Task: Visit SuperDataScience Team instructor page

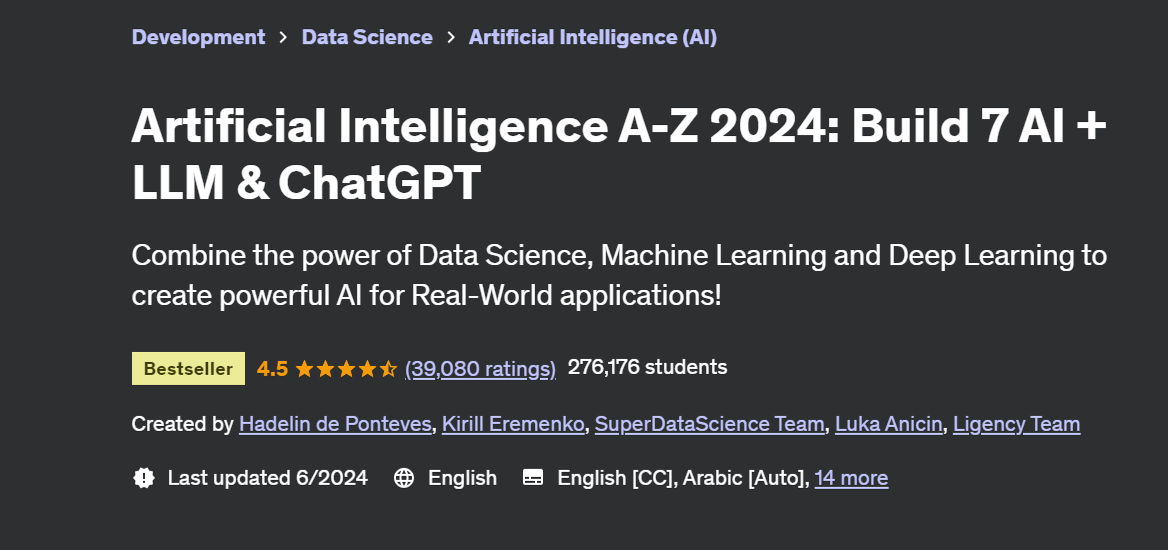Action: (x=710, y=424)
